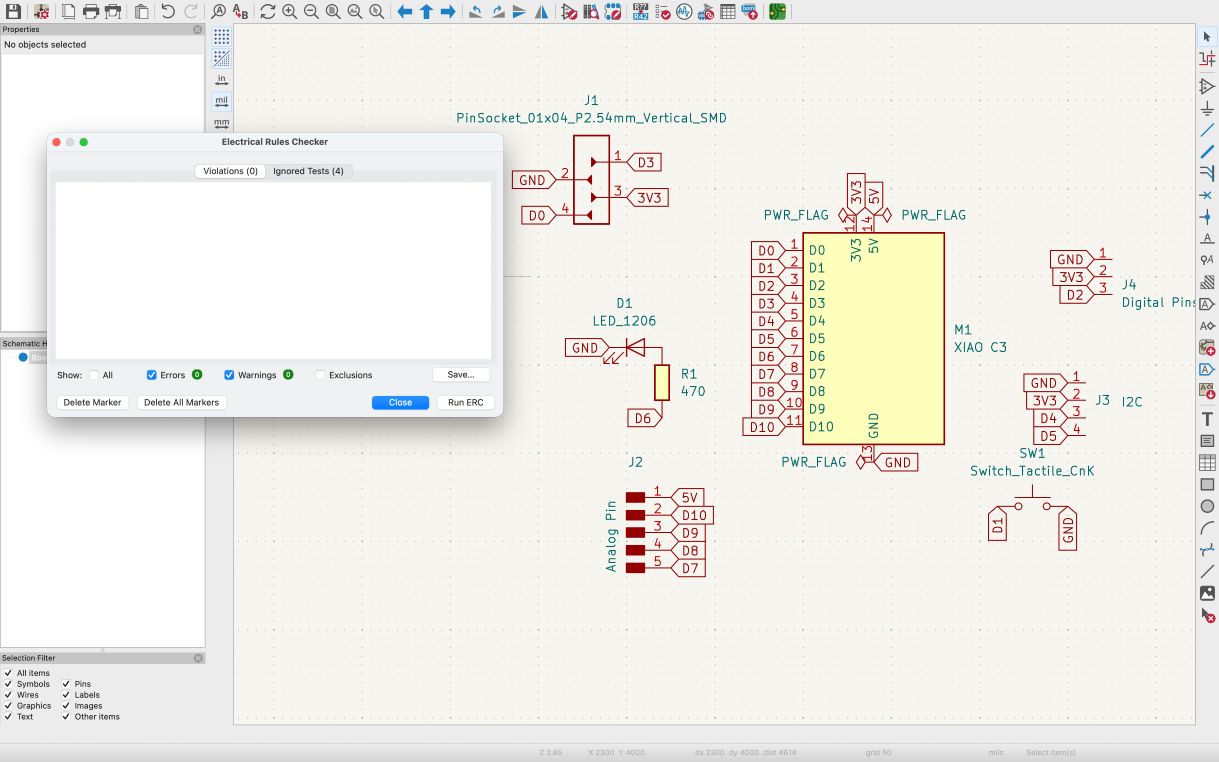Zoom out of the schematic
The height and width of the screenshot is (762, 1219).
[x=311, y=12]
